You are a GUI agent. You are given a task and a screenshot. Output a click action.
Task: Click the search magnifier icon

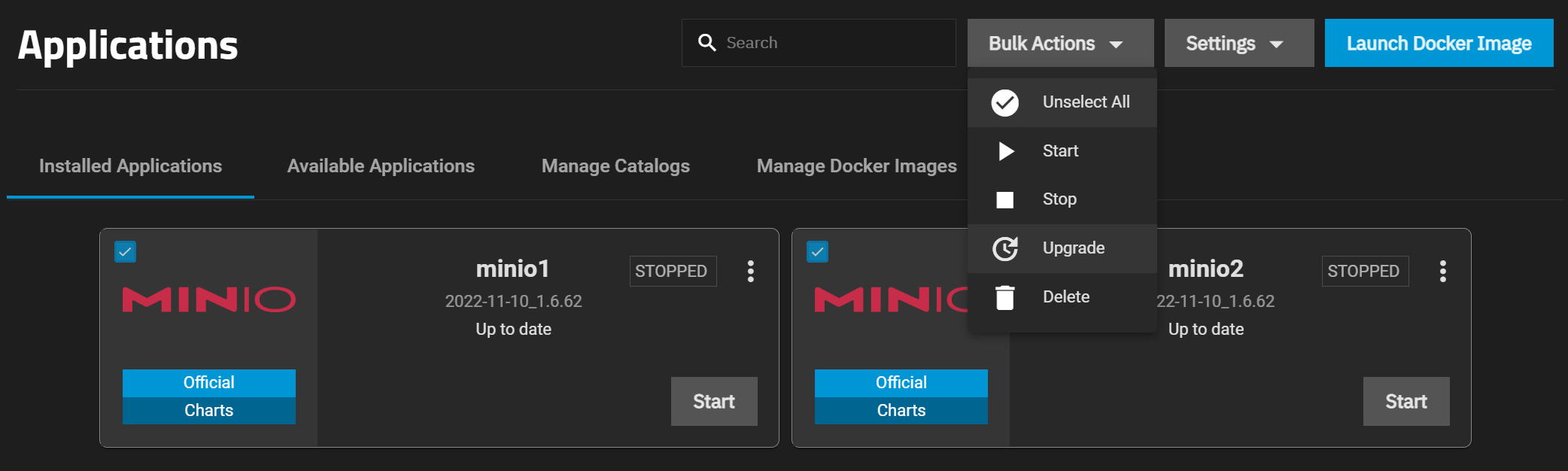click(x=707, y=43)
